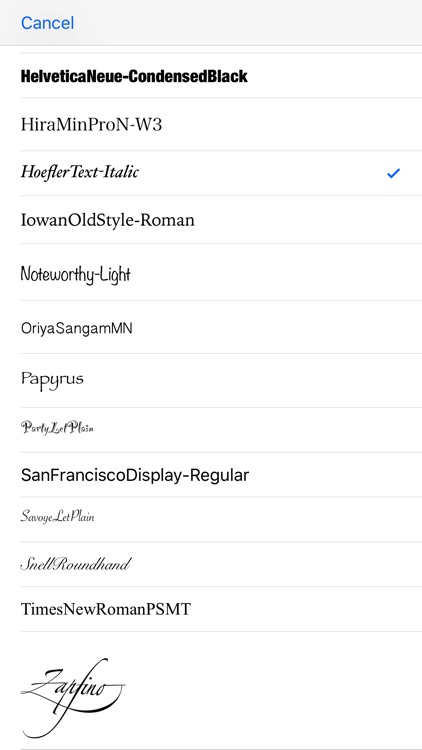Click blank area right of Zapfino sample
422x750 pixels.
tap(274, 691)
